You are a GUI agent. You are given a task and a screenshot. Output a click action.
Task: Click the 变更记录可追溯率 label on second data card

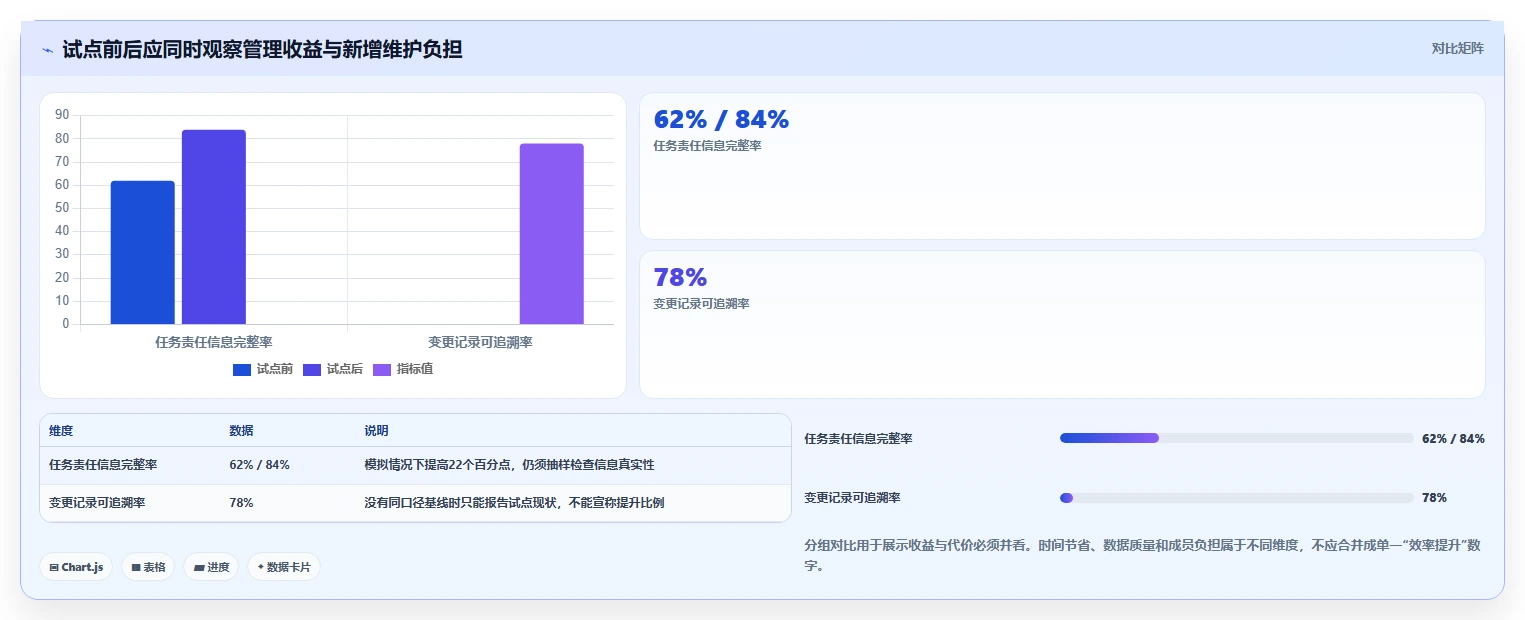click(701, 304)
